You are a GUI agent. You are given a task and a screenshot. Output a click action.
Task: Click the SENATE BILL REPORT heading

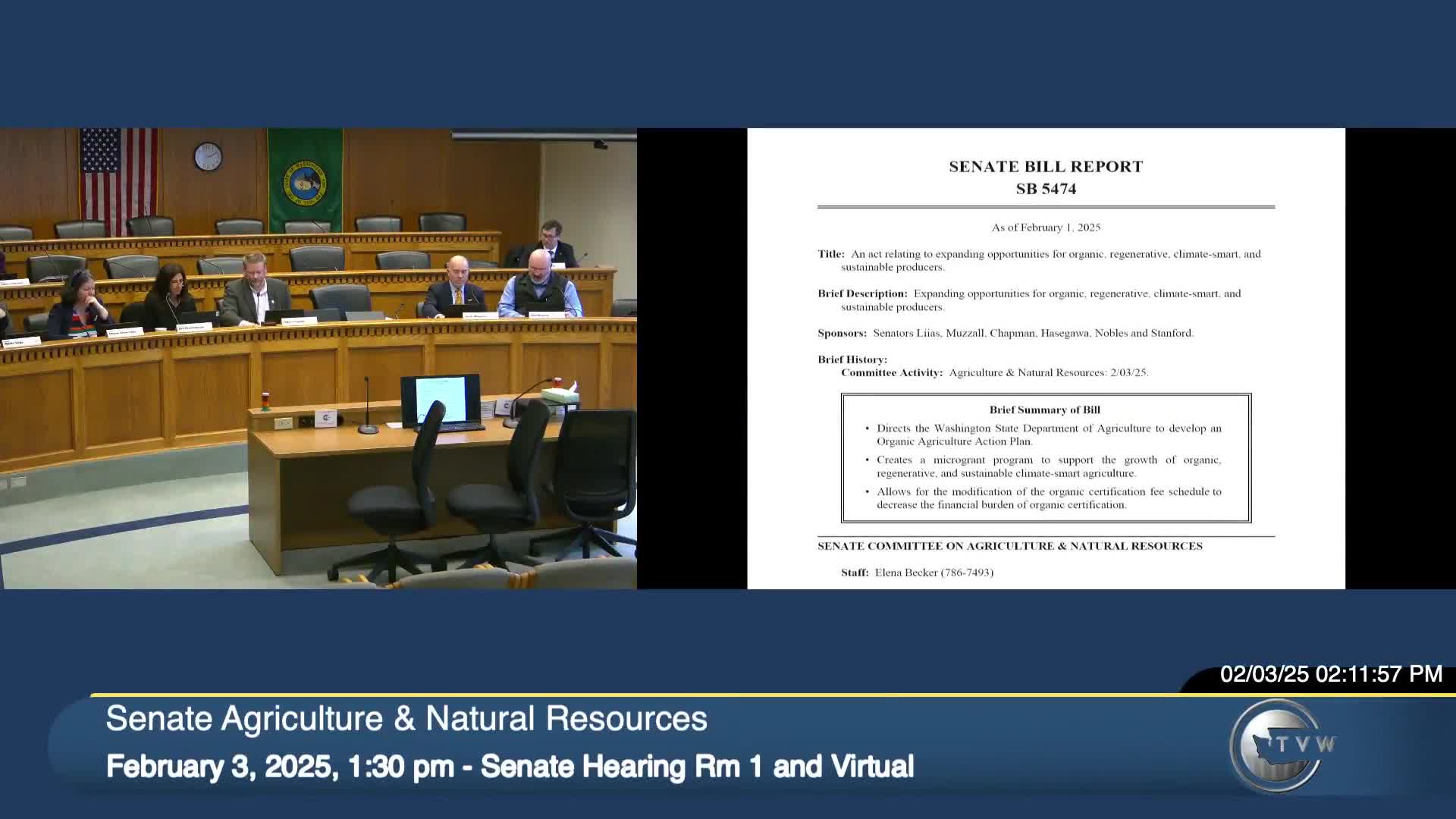point(1046,167)
